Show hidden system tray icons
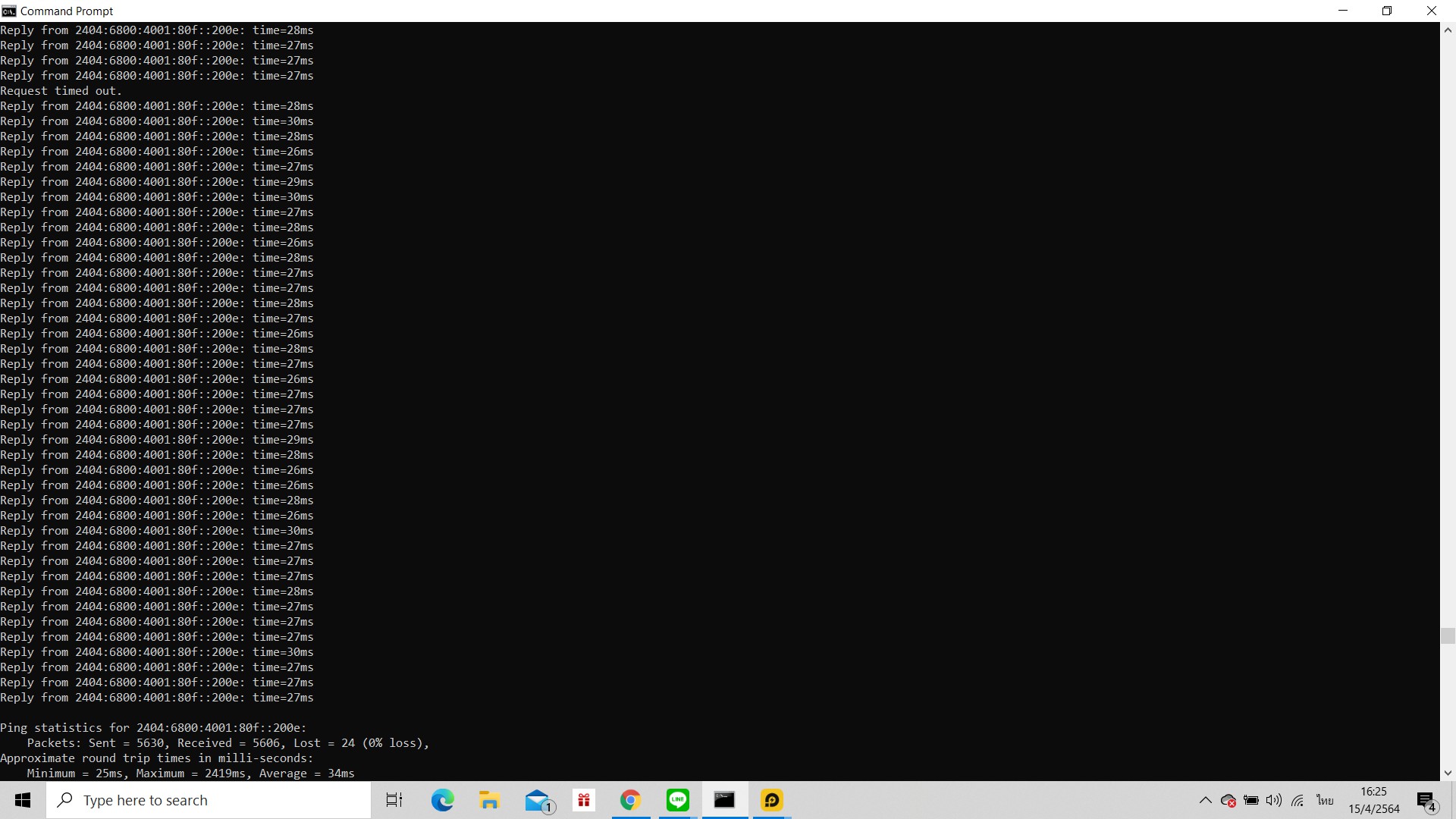 click(x=1205, y=800)
